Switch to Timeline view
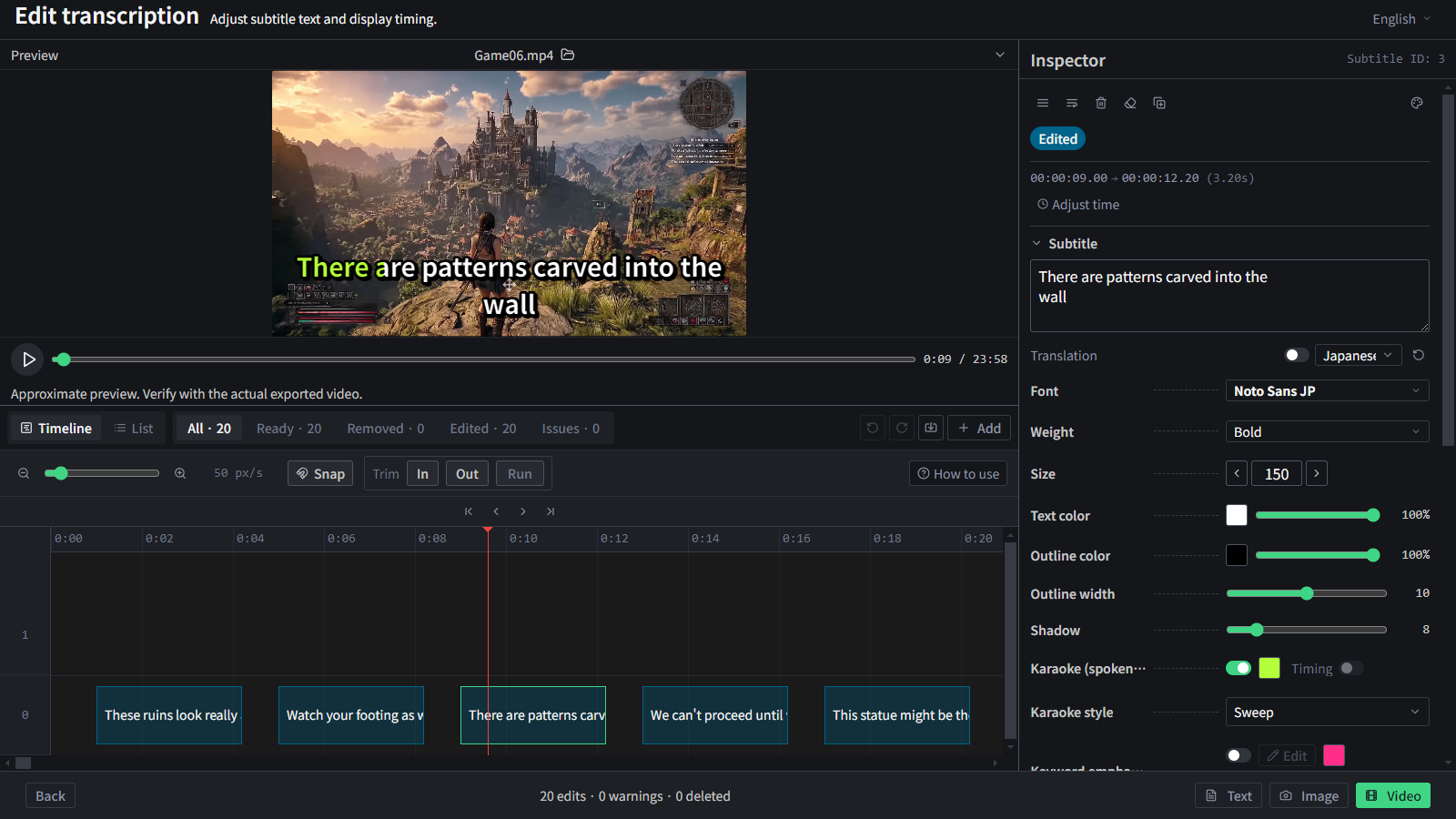 tap(56, 428)
